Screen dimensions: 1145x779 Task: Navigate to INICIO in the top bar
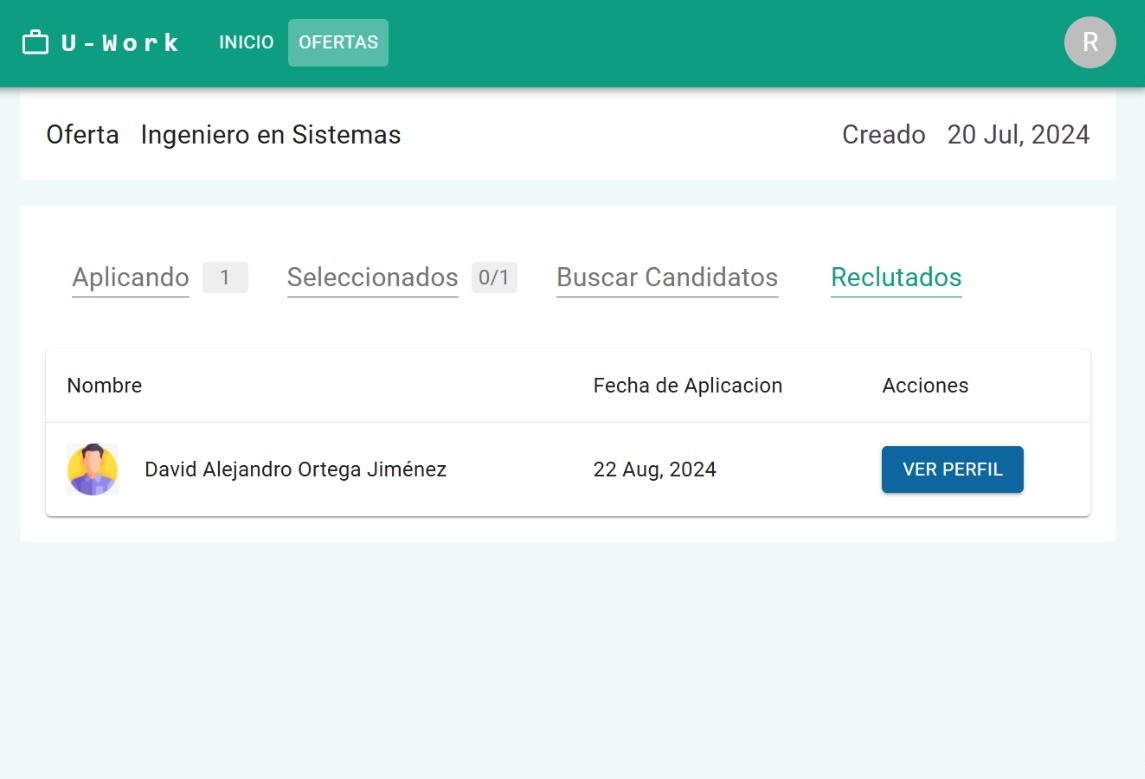click(245, 41)
